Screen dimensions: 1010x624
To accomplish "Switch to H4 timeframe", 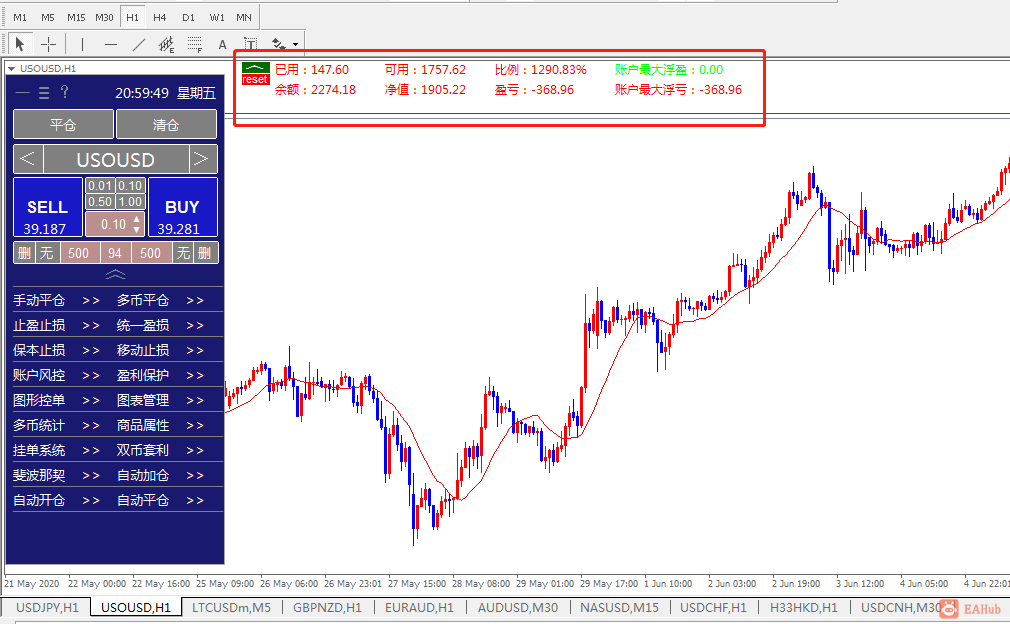I will point(160,17).
